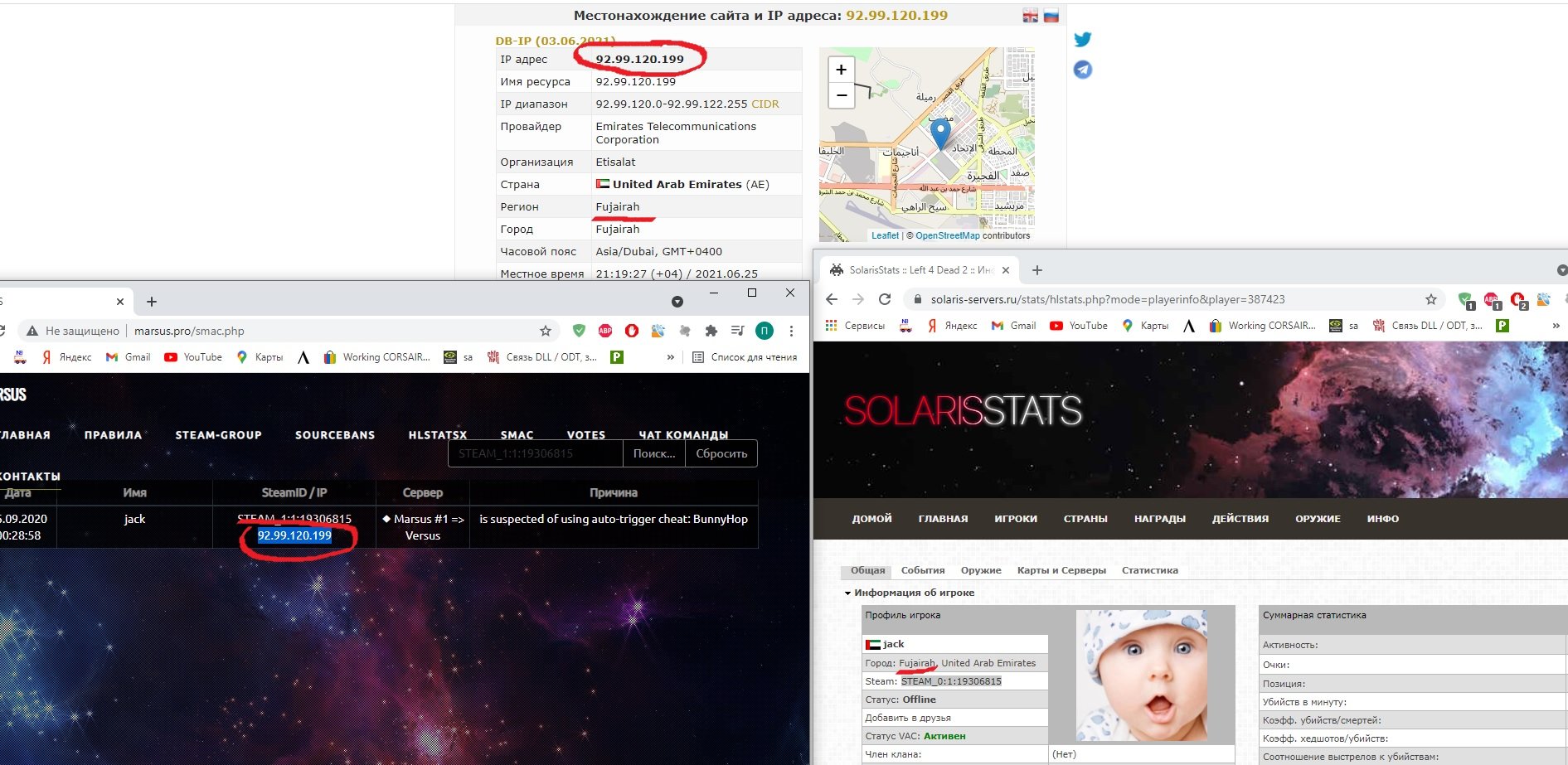
Task: Show hidden bookmarks in marsus window
Action: [670, 357]
